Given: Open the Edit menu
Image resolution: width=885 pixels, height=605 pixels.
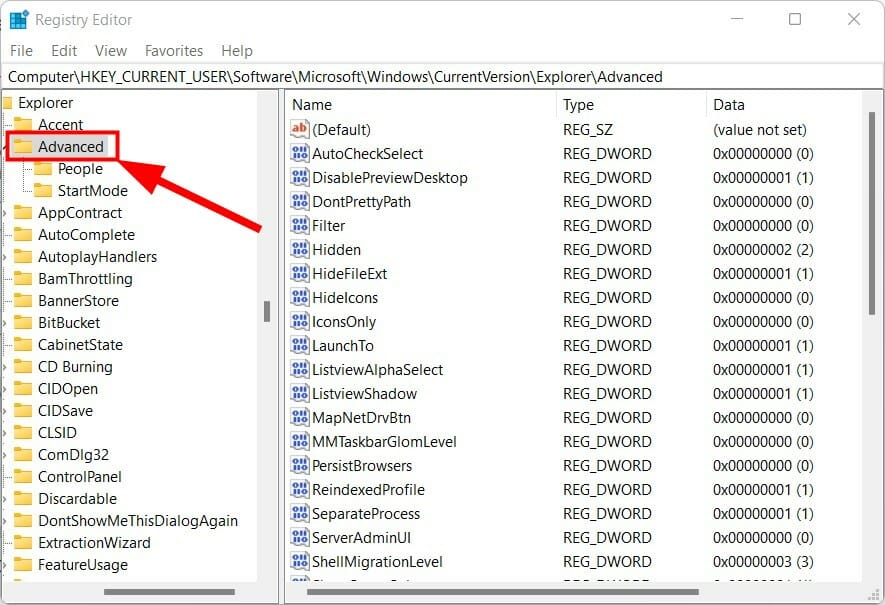Looking at the screenshot, I should click(x=64, y=51).
